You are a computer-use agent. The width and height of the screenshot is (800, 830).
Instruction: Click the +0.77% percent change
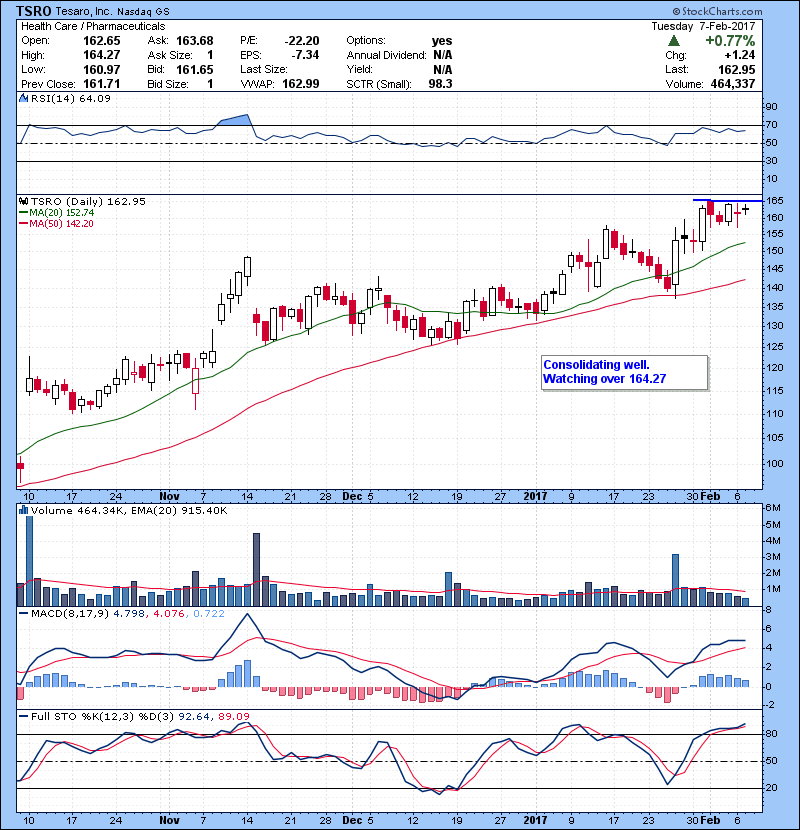point(730,41)
